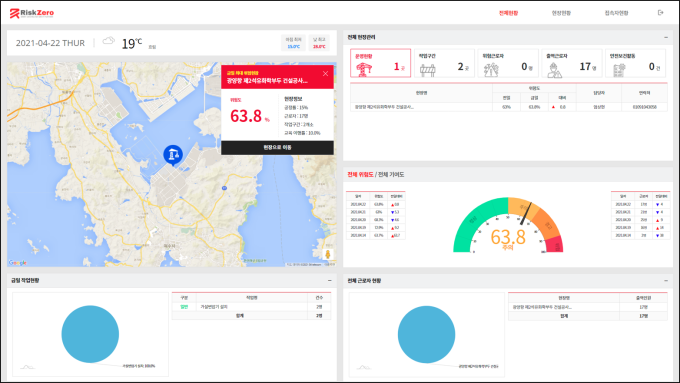Click the phone number cell in site table
Screen dimensions: 680x383
point(644,107)
